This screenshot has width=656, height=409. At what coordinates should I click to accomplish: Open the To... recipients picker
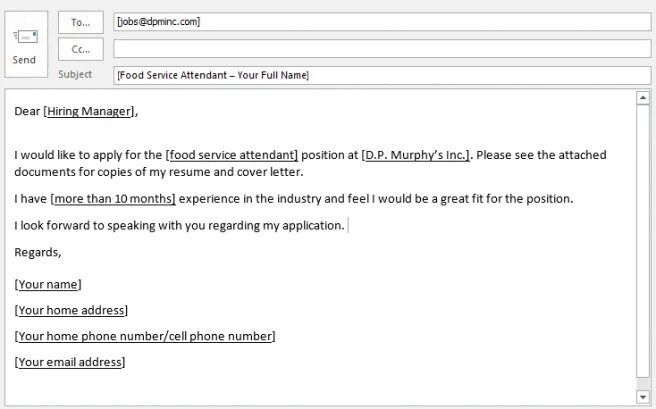click(x=81, y=23)
